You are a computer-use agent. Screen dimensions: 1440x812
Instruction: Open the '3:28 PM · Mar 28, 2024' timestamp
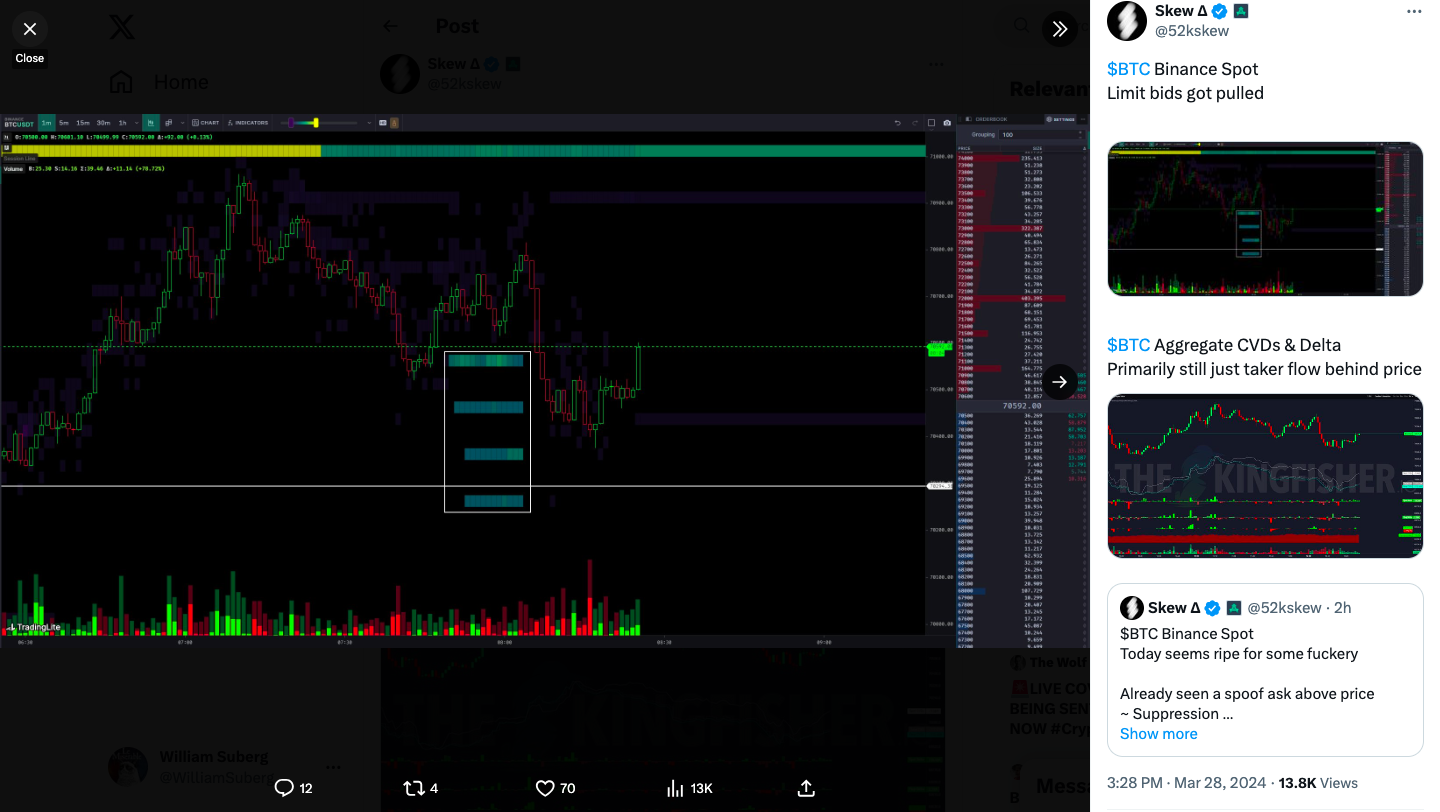coord(1187,783)
